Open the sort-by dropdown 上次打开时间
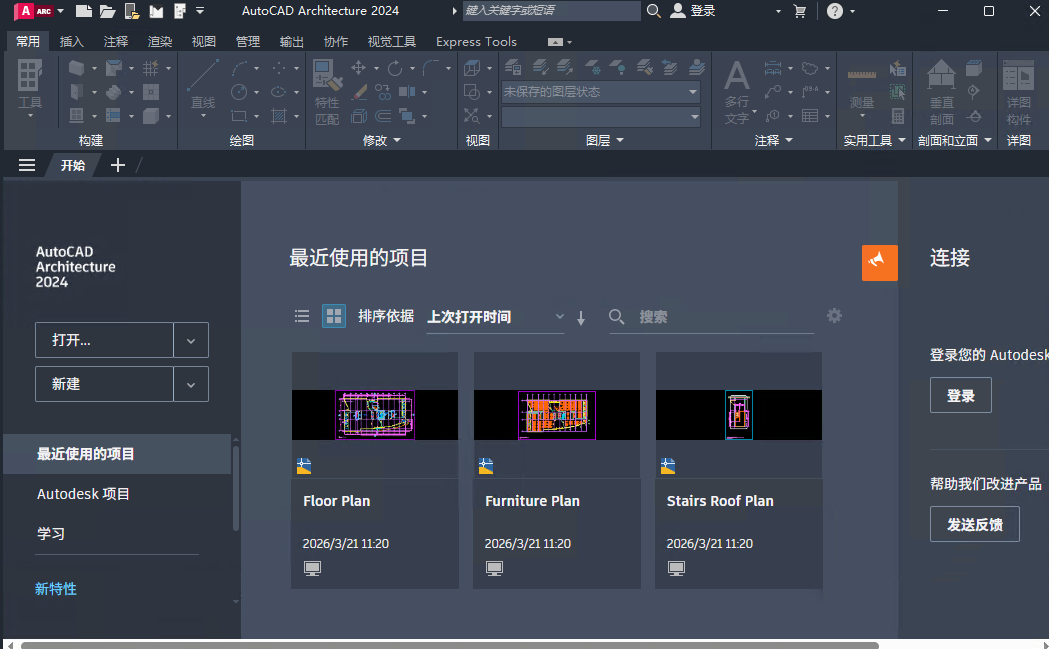 pos(495,317)
